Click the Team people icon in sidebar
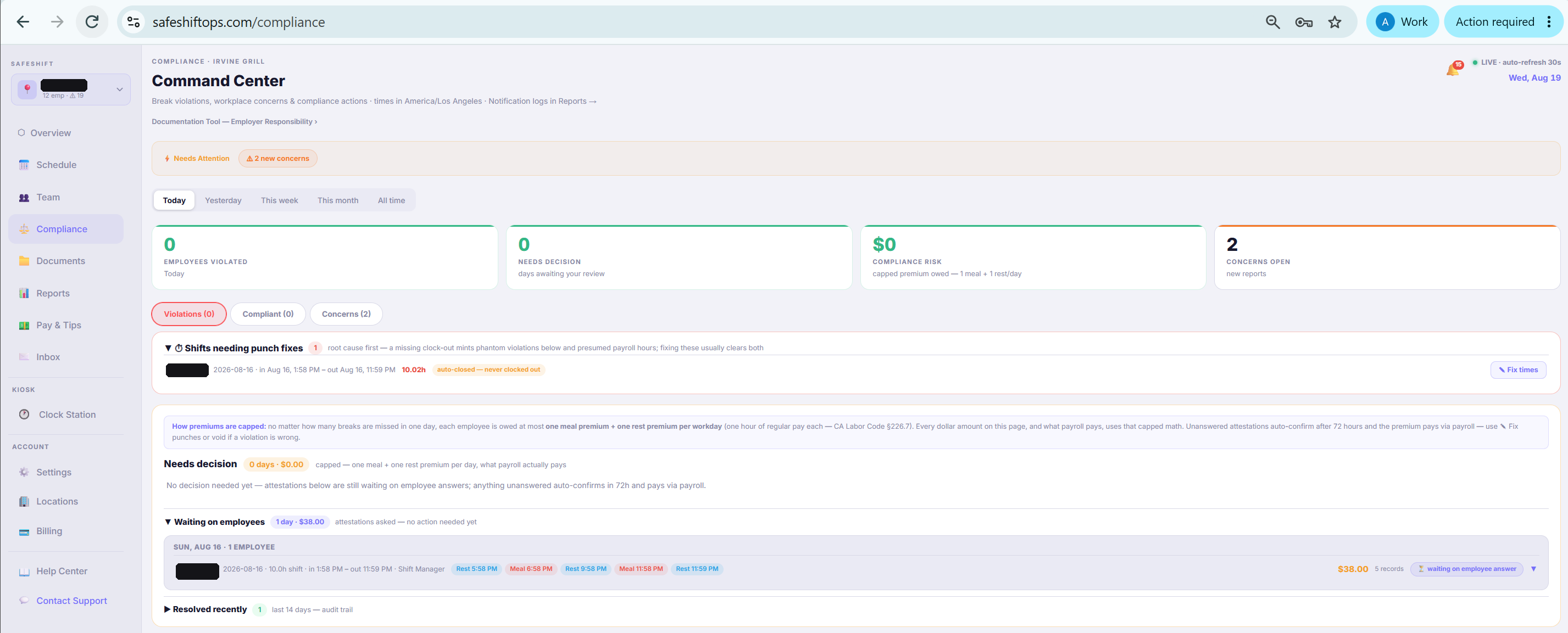Viewport: 1568px width, 633px height. pyautogui.click(x=24, y=197)
